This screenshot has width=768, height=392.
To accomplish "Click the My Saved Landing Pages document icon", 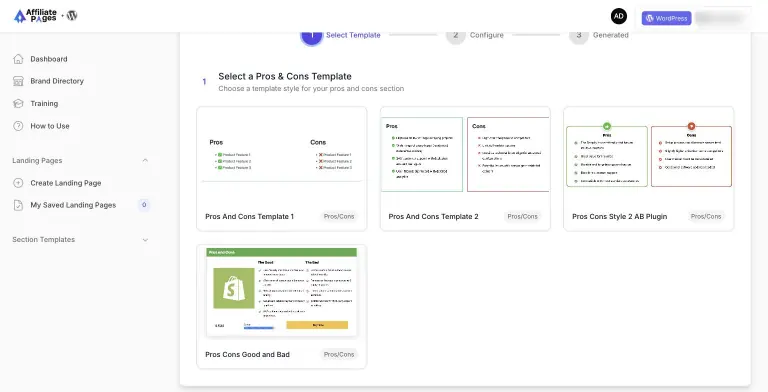I will tap(18, 205).
